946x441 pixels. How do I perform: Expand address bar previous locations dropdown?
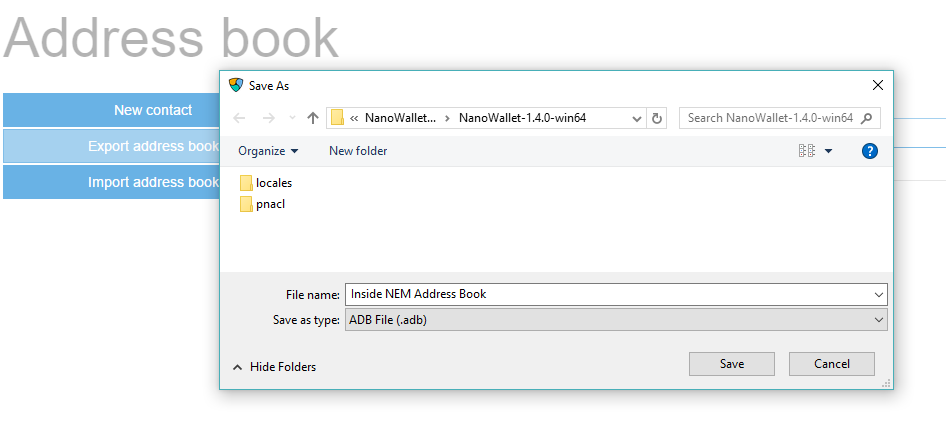(x=636, y=118)
